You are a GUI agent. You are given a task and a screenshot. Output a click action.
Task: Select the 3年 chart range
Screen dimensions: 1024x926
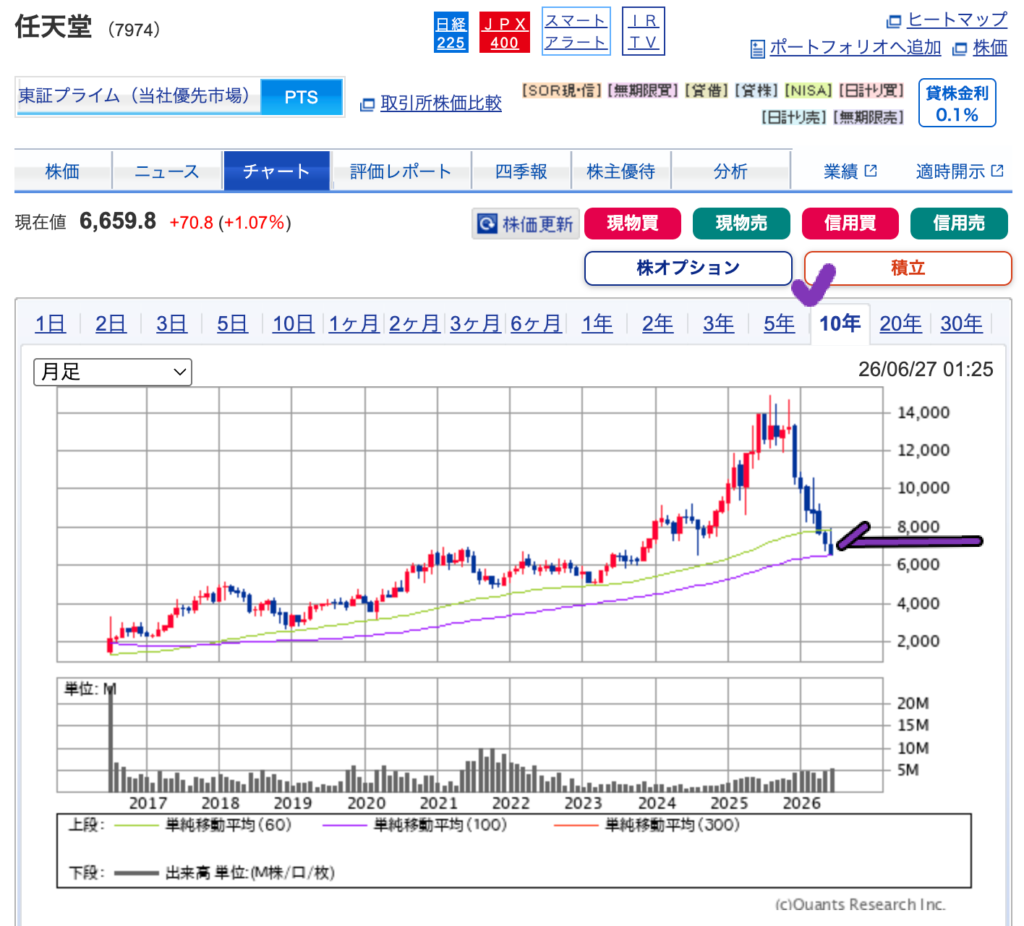coord(718,323)
